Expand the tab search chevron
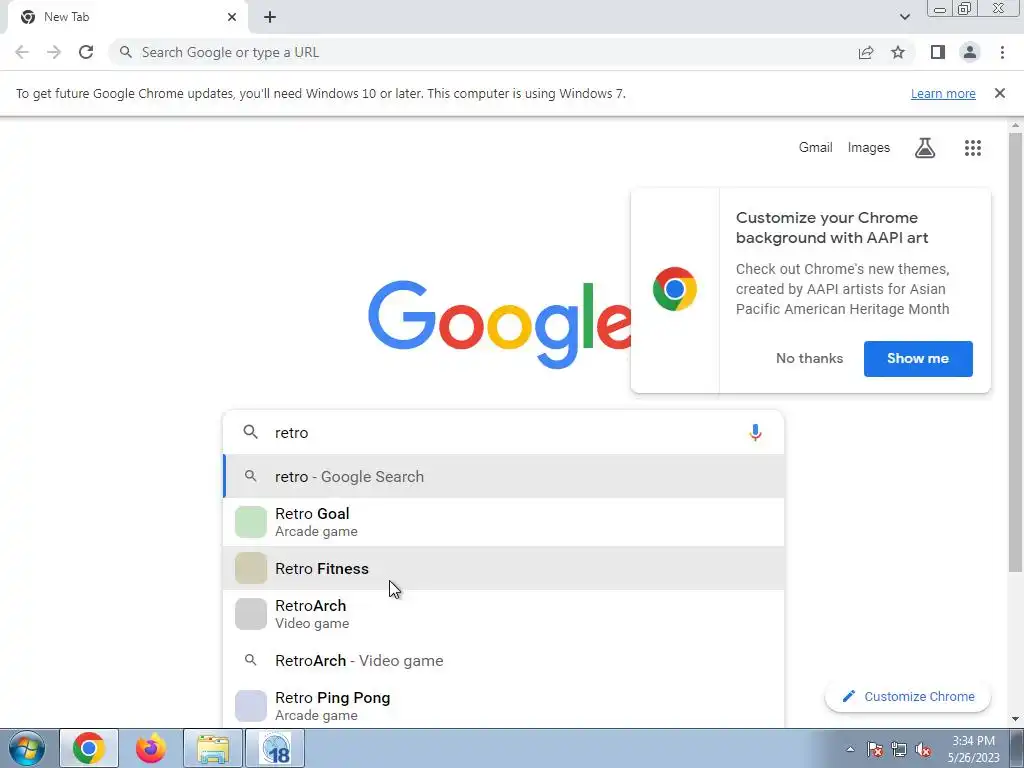 (x=904, y=17)
